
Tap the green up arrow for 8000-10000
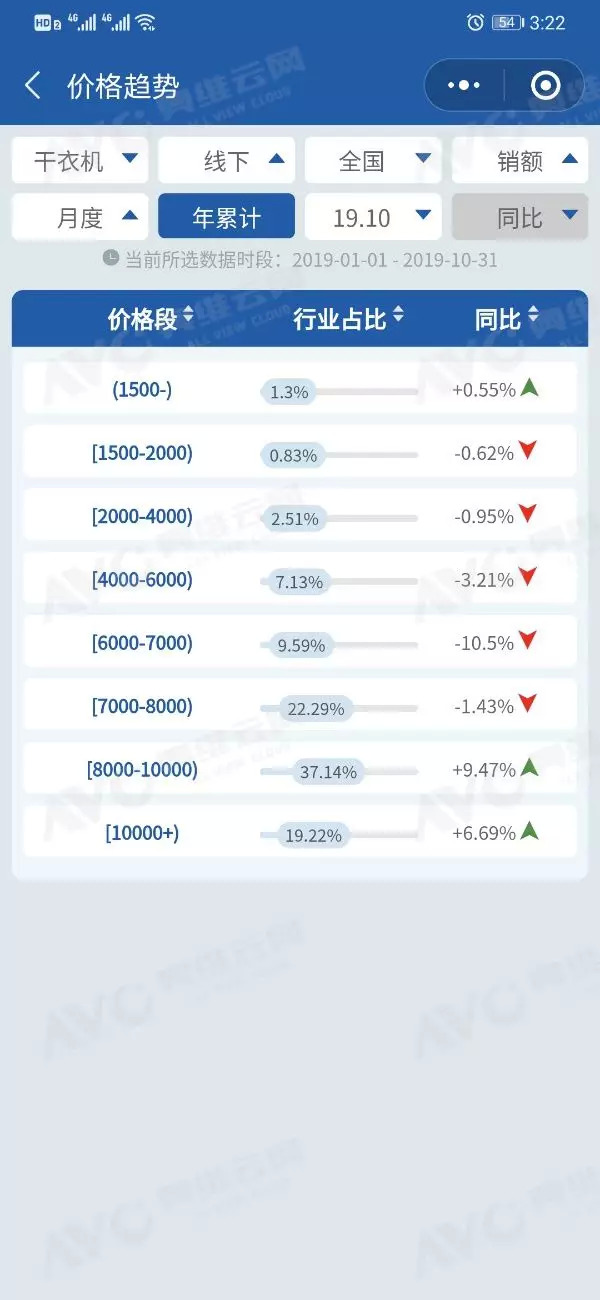[x=529, y=768]
